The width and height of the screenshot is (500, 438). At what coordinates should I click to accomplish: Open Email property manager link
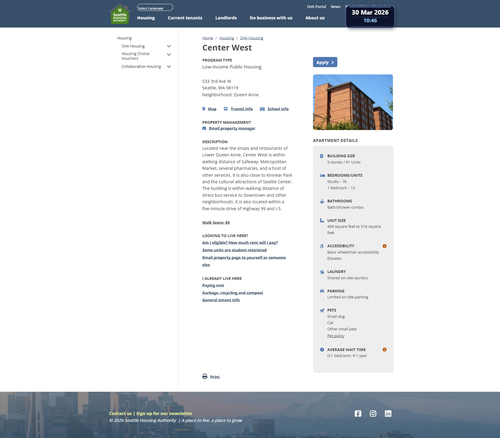(232, 129)
